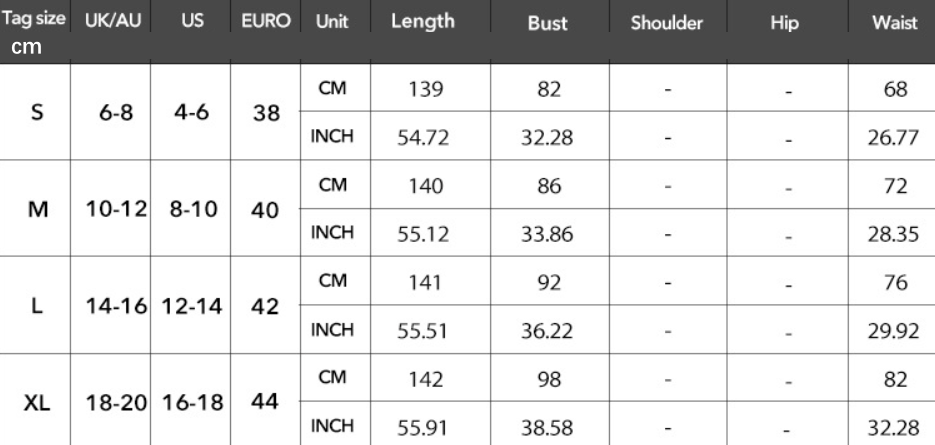The height and width of the screenshot is (445, 935).
Task: Click the Bust column header
Action: coord(547,23)
